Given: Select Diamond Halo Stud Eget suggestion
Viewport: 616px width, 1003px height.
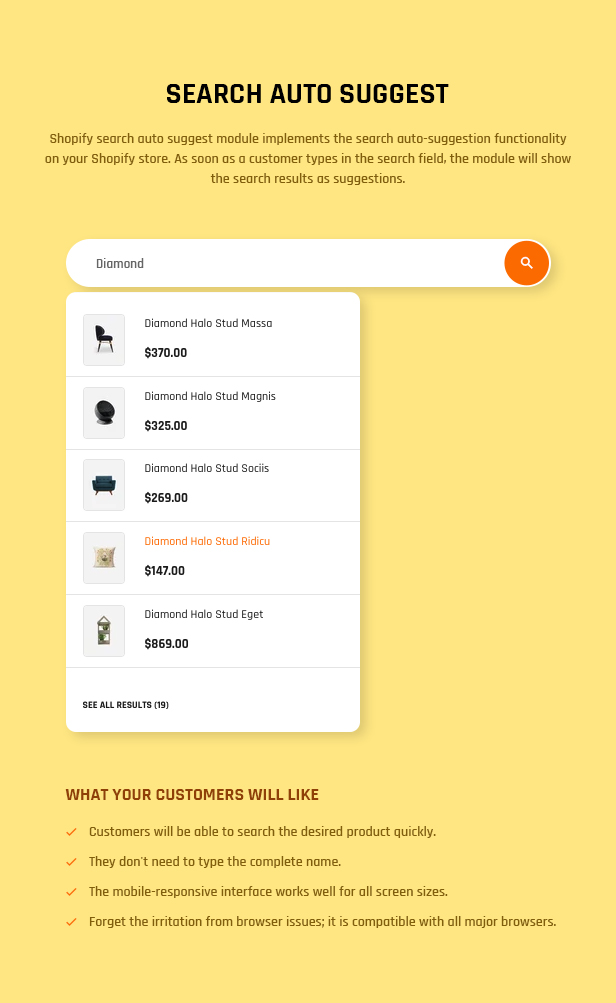Looking at the screenshot, I should click(203, 614).
